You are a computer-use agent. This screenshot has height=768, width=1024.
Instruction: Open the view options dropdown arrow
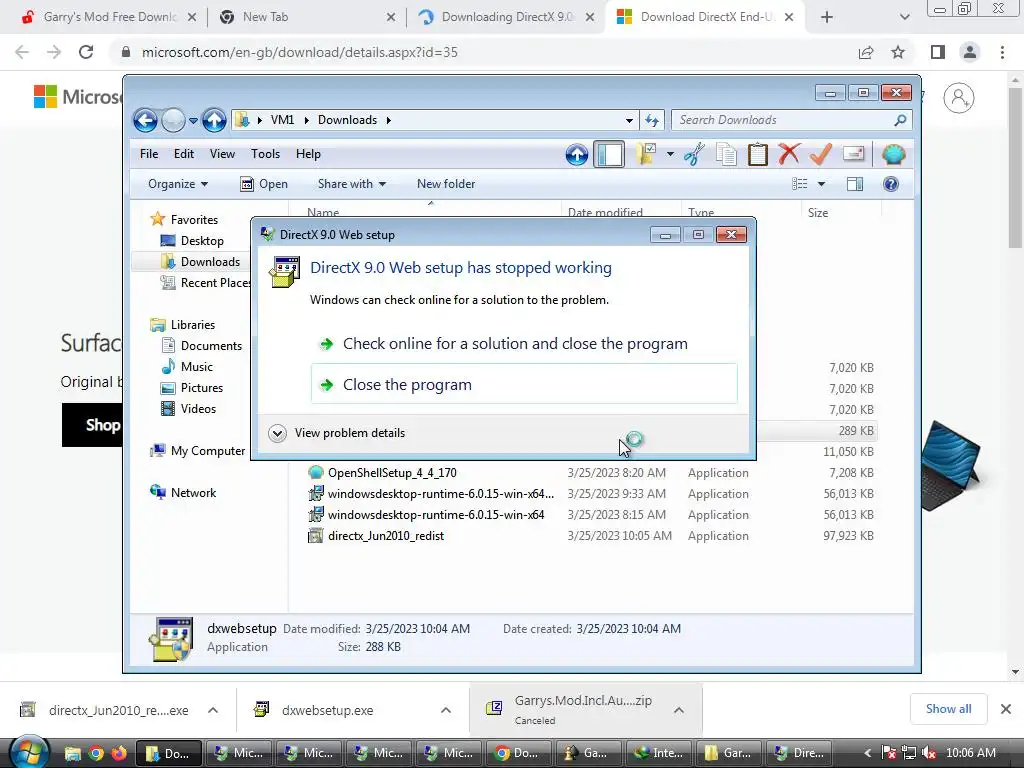coord(822,184)
